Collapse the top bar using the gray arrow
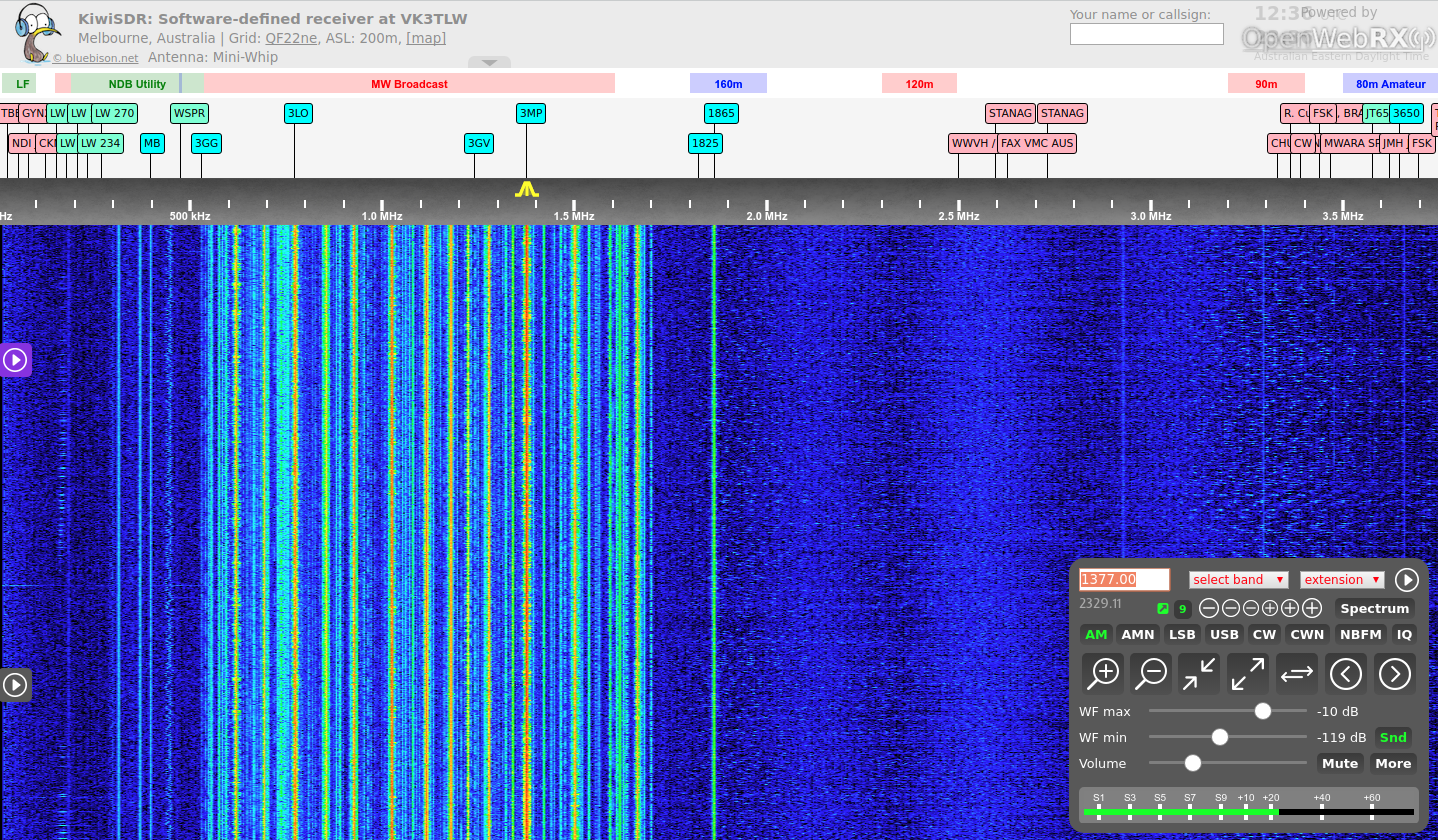The width and height of the screenshot is (1438, 840). [489, 62]
